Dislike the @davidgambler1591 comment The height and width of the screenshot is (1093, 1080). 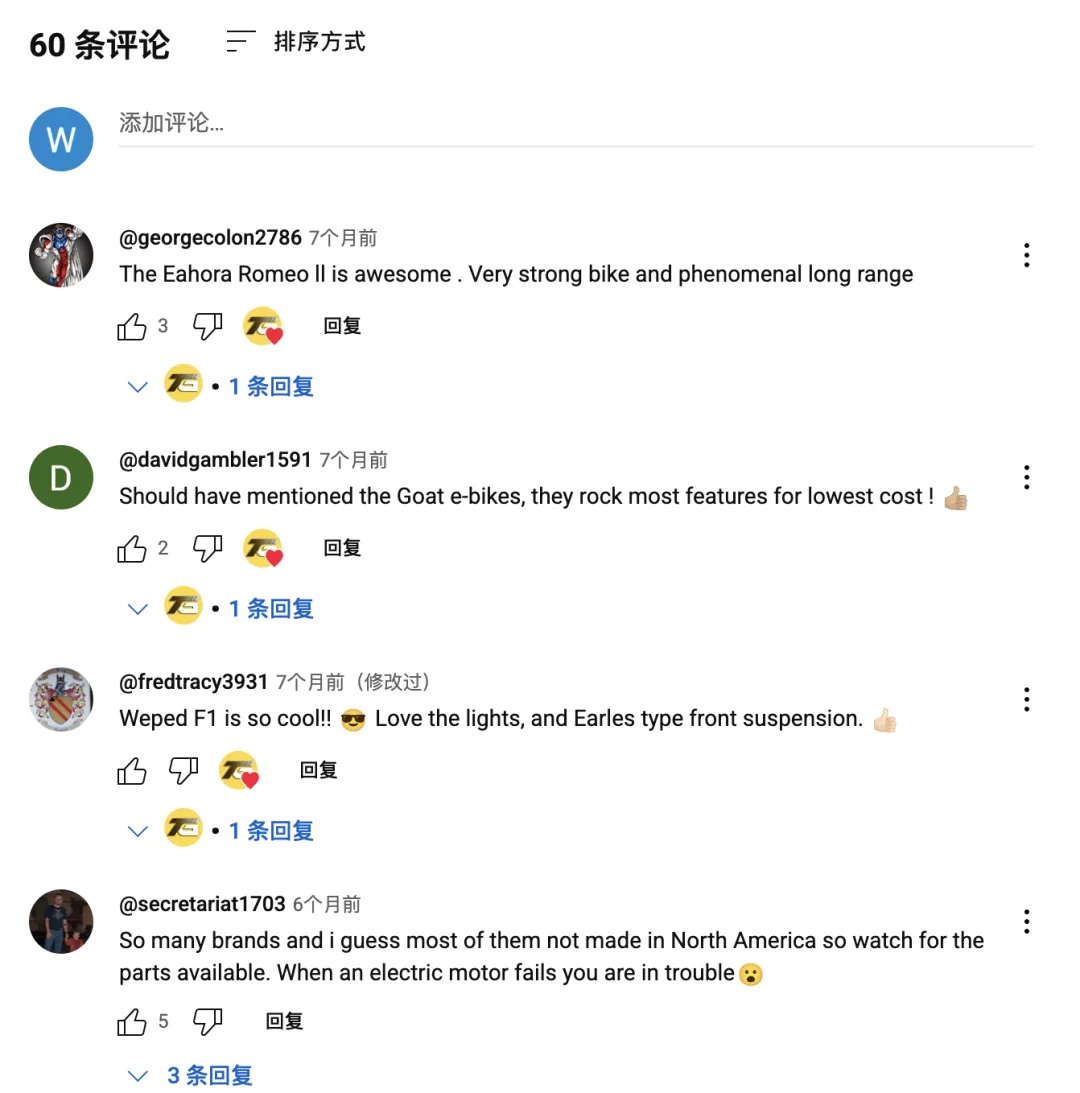(x=207, y=549)
